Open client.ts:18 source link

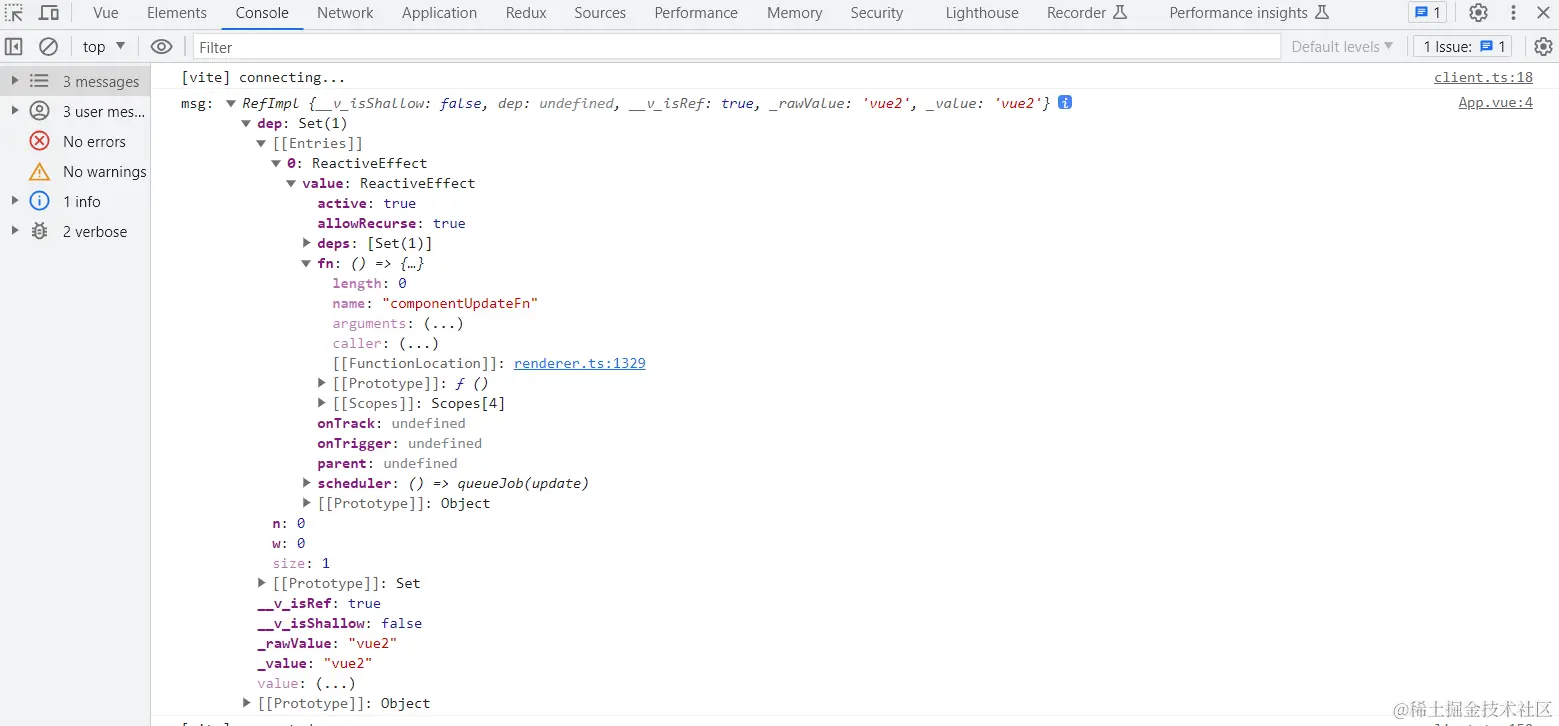coord(1483,78)
